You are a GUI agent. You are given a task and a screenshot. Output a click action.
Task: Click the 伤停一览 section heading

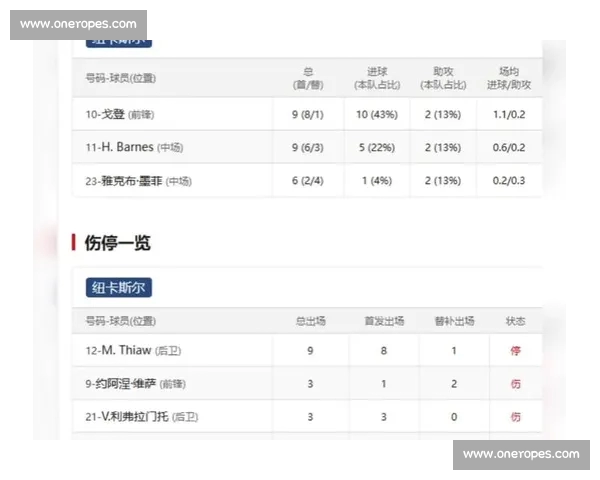[x=117, y=243]
